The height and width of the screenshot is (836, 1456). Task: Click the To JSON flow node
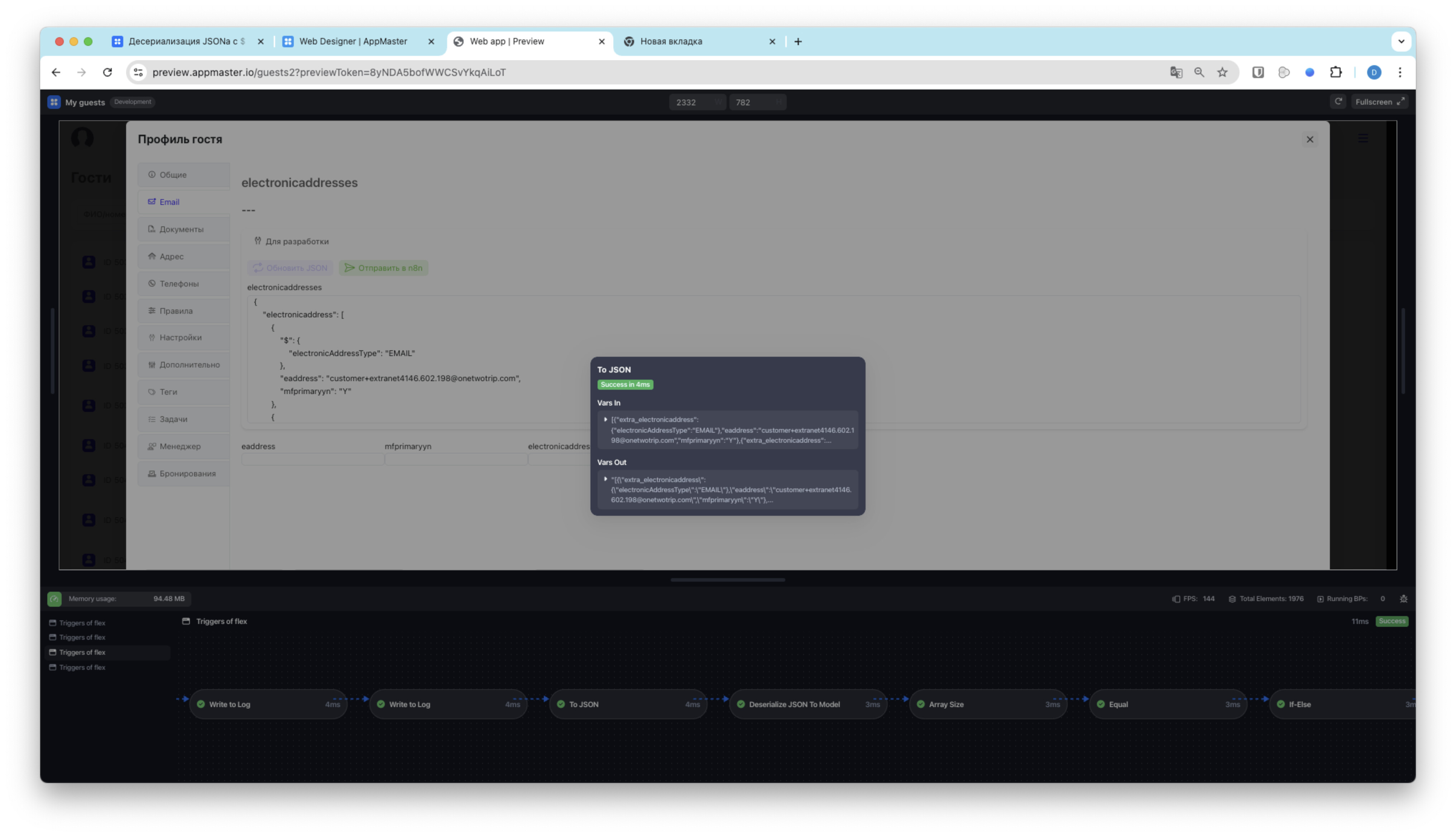pyautogui.click(x=628, y=705)
